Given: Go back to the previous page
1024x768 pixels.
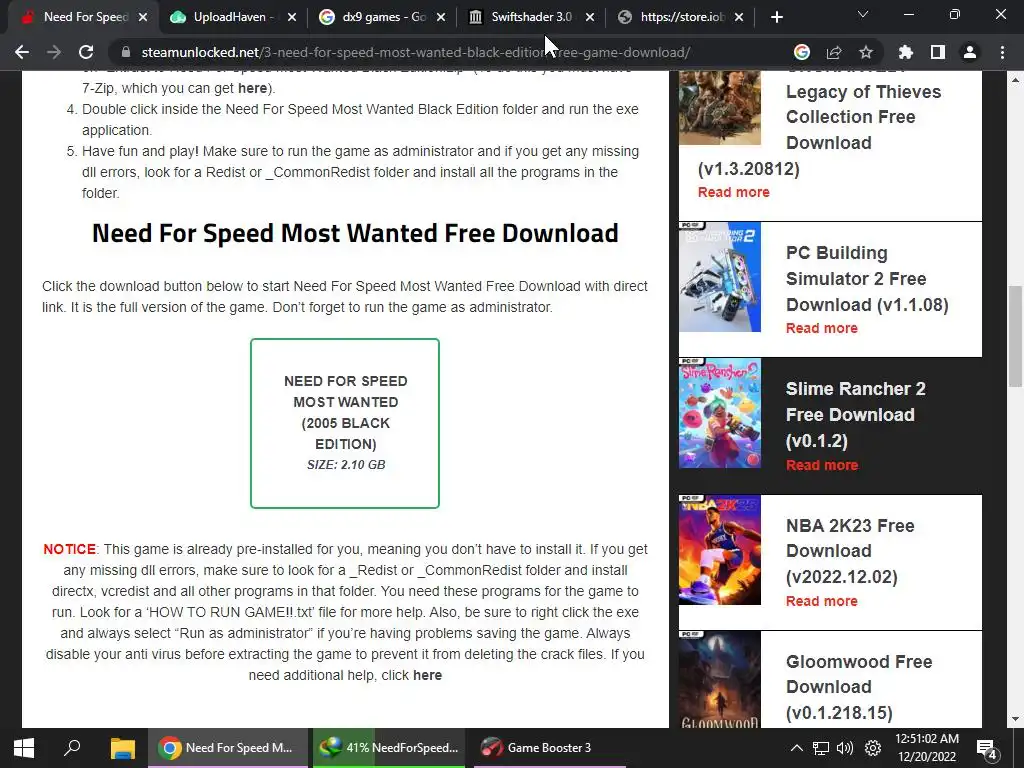Looking at the screenshot, I should (22, 52).
